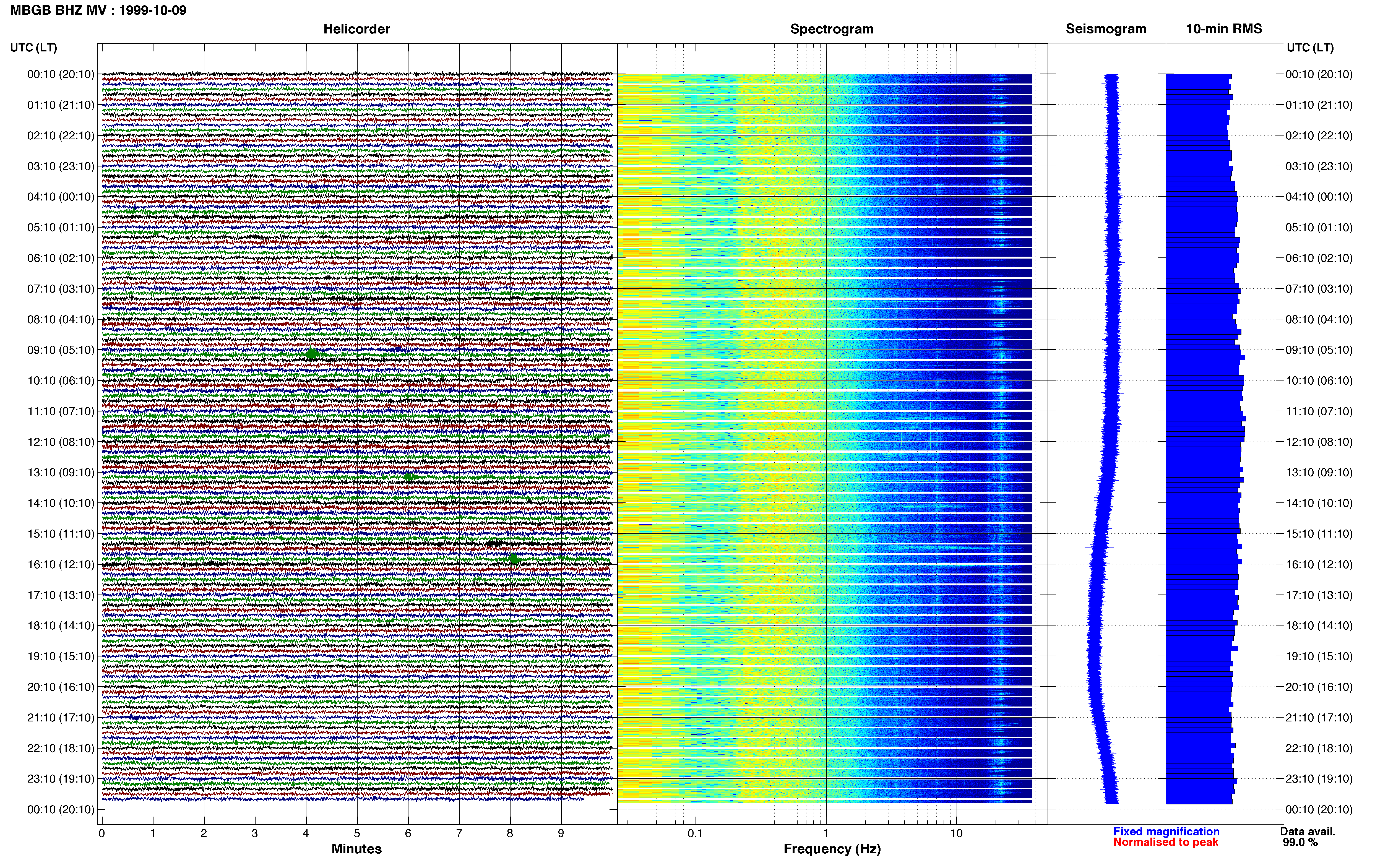Select the "Spectrogram" panel heading
The width and height of the screenshot is (1388, 868).
832,29
